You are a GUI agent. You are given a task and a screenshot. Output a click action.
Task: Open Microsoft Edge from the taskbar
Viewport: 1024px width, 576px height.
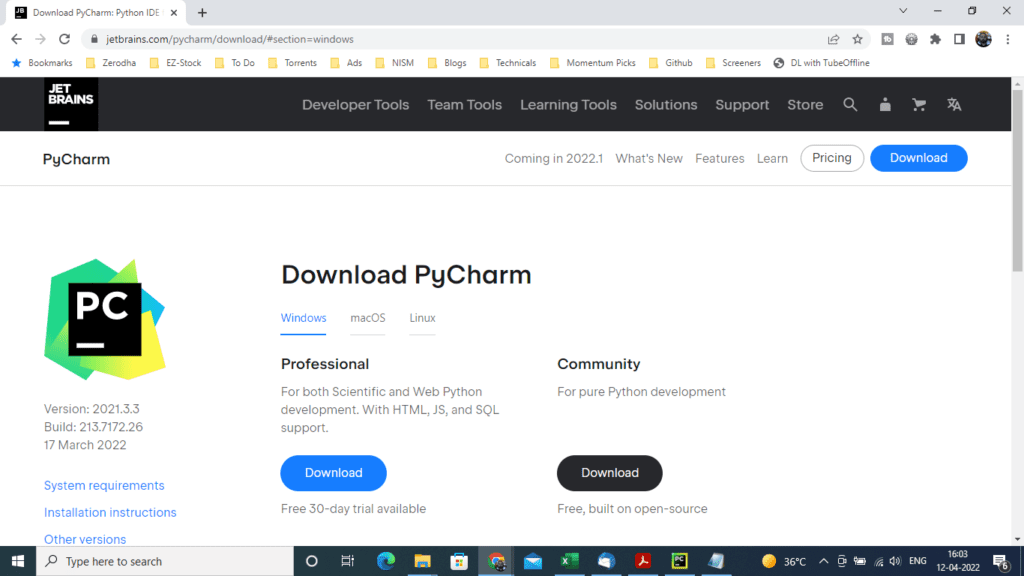tap(386, 561)
